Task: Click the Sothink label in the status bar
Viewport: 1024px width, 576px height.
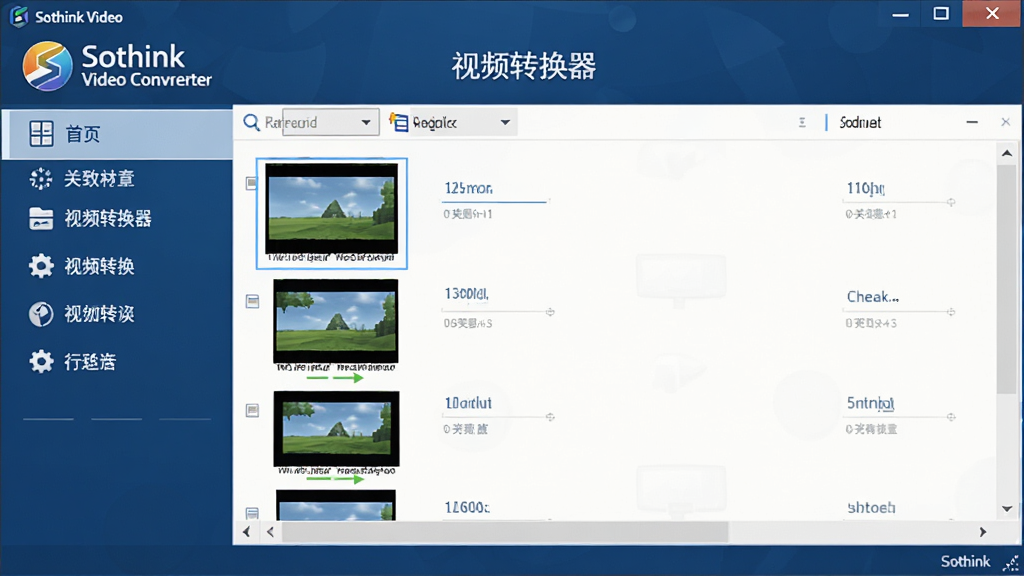Action: (x=965, y=562)
